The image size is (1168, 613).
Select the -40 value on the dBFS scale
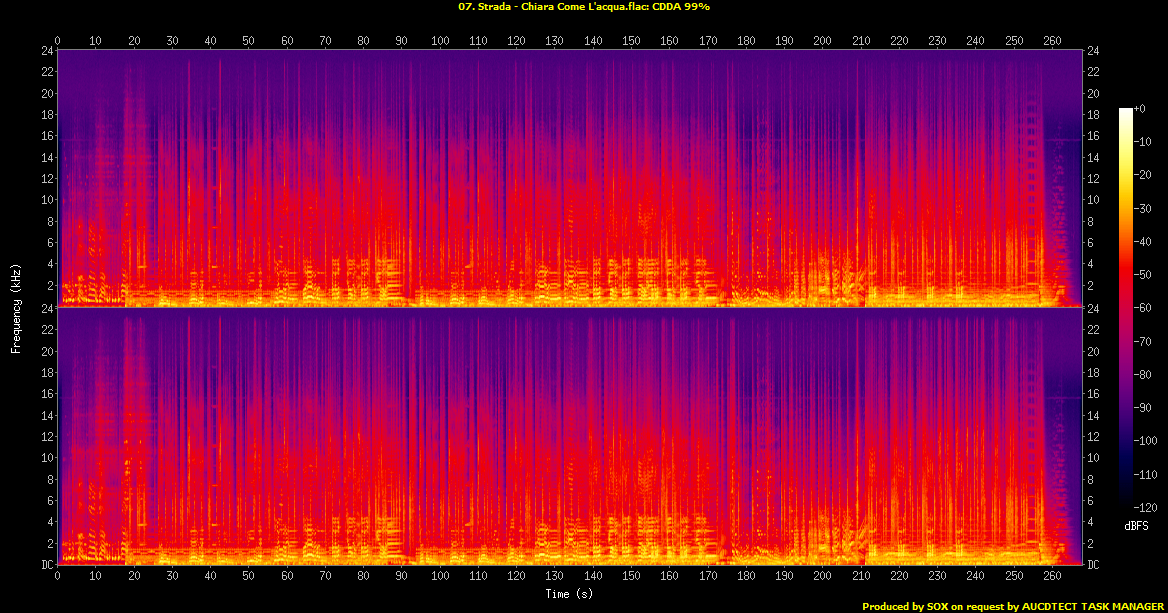(x=1143, y=241)
